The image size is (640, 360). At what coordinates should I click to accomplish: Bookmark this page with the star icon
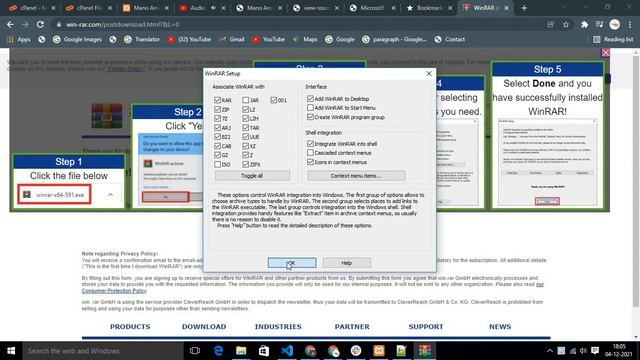pyautogui.click(x=566, y=24)
